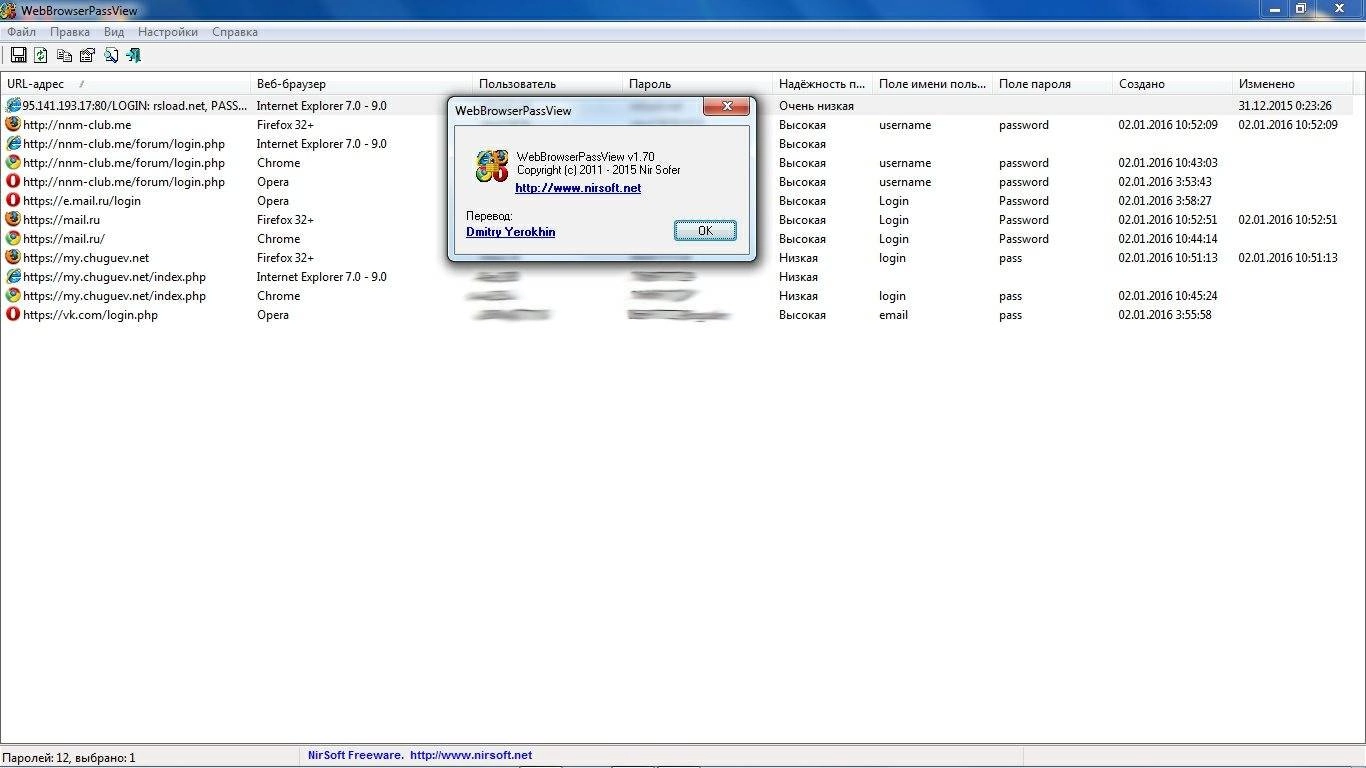The image size is (1366, 768).
Task: Click the Internet Explorer icon of nnm-club.me/forum/login.php
Action: 13,143
